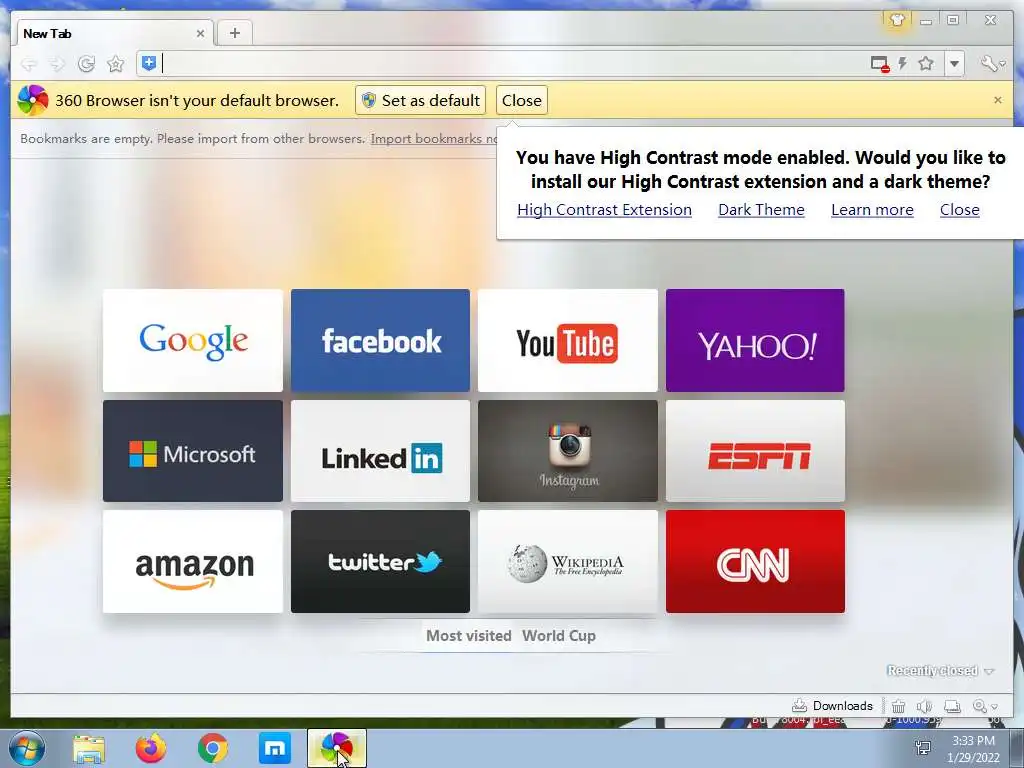Open the Google speed dial tile
The height and width of the screenshot is (768, 1024).
click(193, 340)
